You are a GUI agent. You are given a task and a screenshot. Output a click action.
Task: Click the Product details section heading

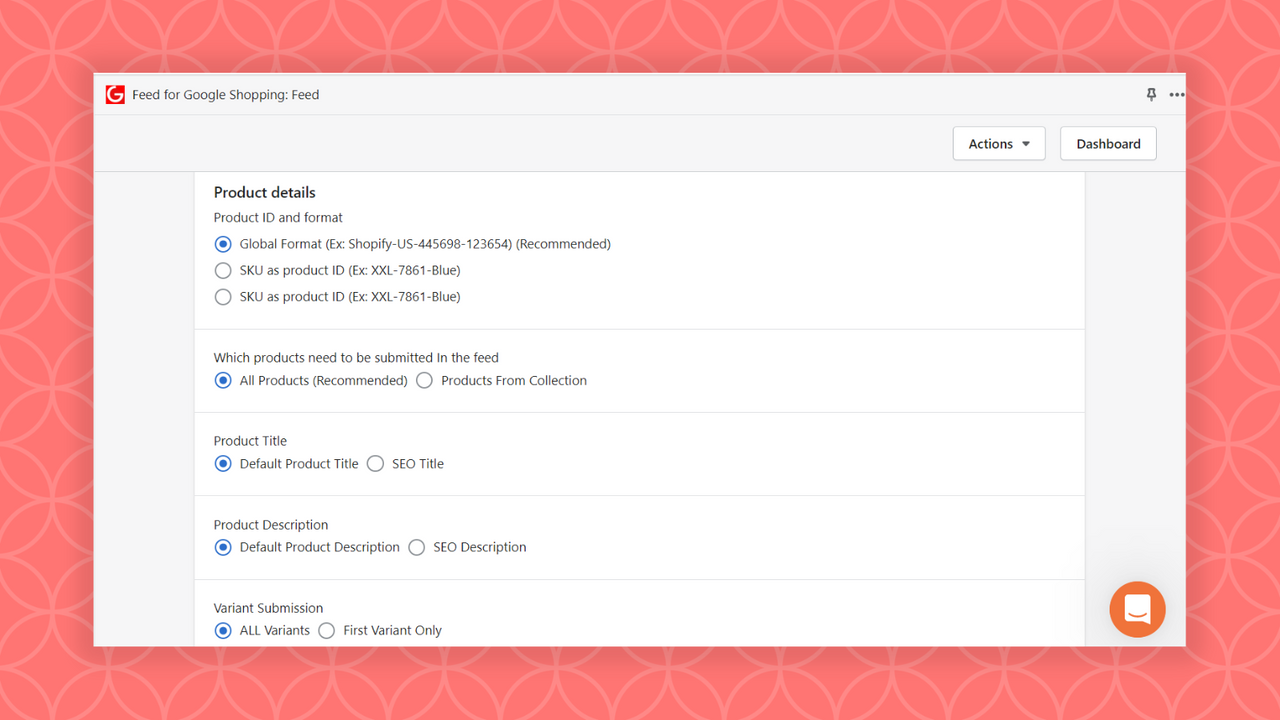[x=264, y=192]
